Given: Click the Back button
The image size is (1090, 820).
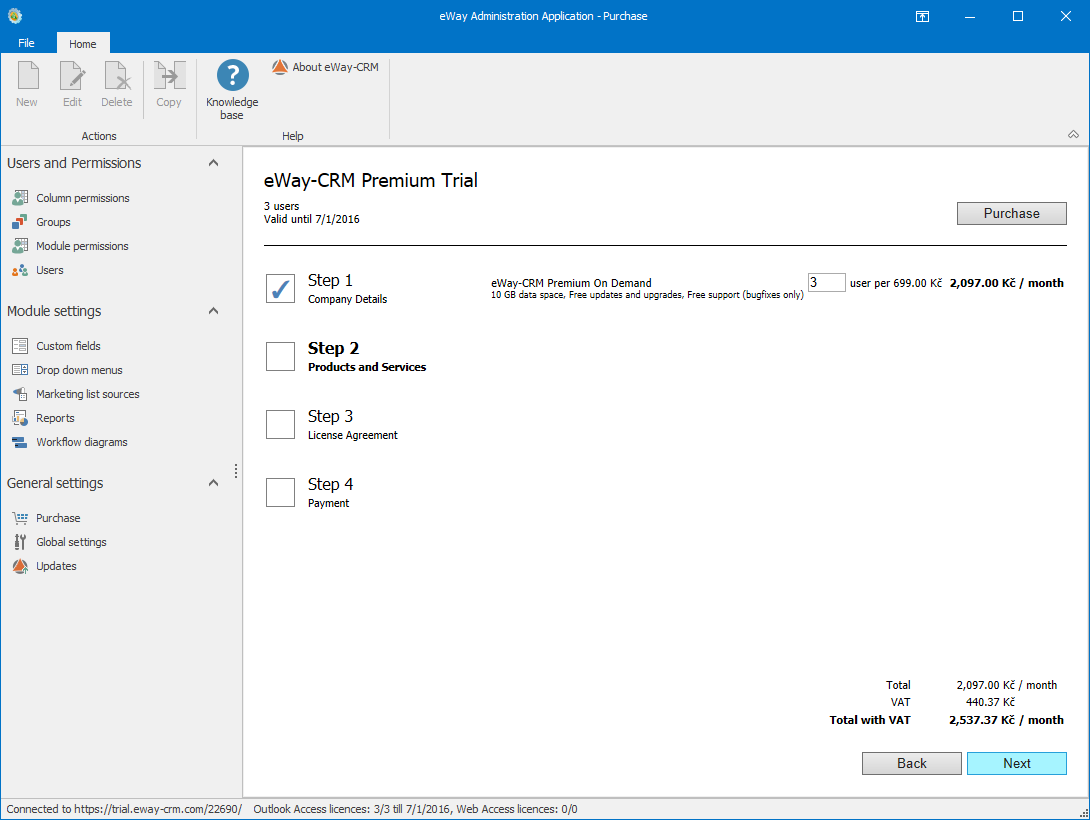Looking at the screenshot, I should [911, 763].
